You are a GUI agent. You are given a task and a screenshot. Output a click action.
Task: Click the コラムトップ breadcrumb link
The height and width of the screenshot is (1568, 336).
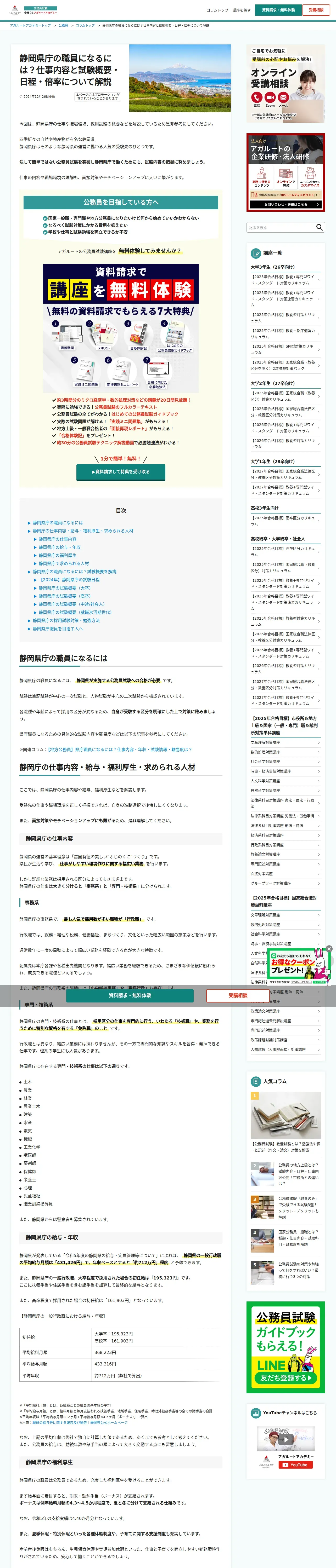[x=85, y=26]
